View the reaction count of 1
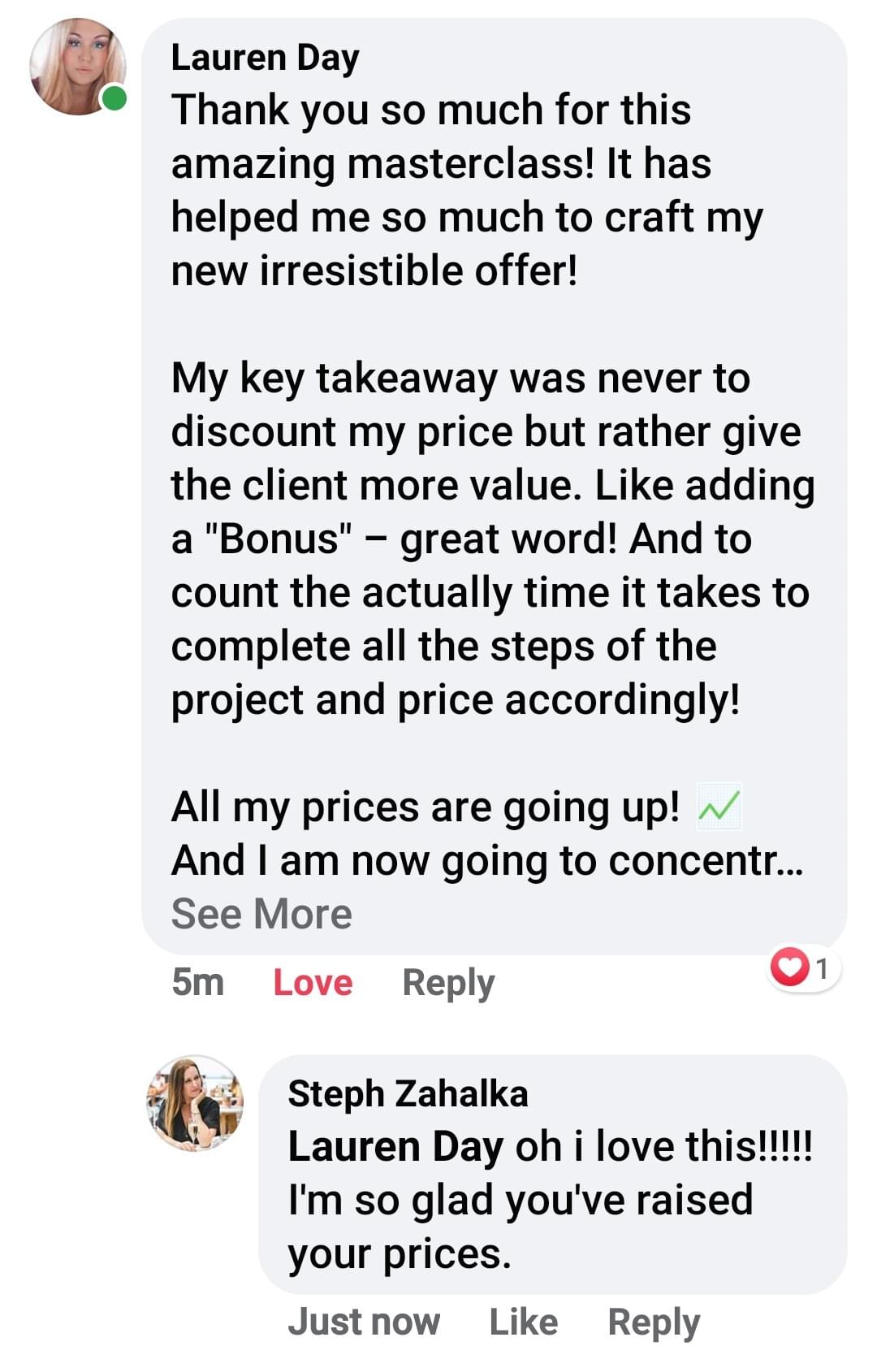 tap(822, 967)
